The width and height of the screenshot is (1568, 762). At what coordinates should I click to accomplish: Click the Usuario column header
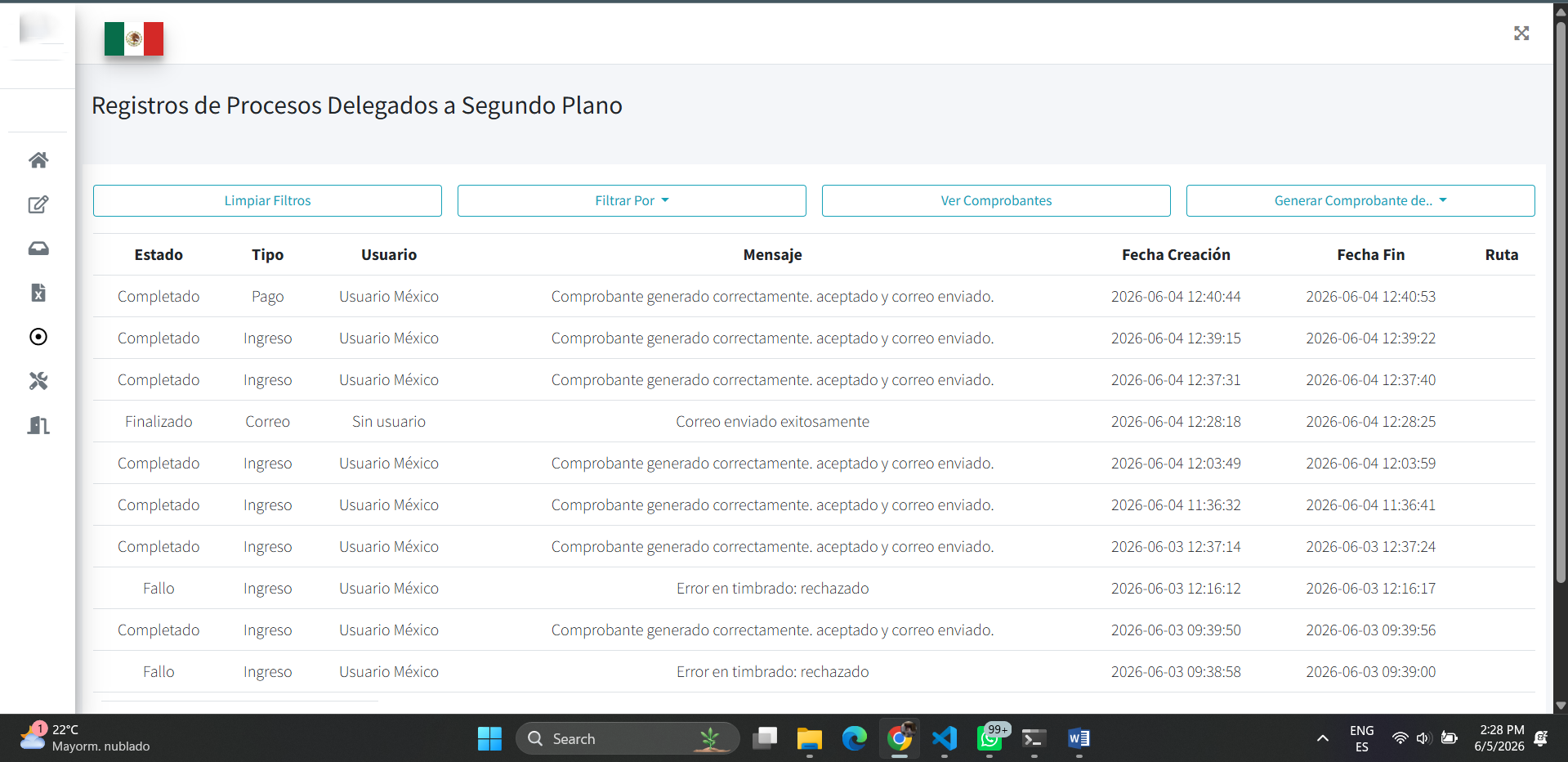[x=389, y=255]
